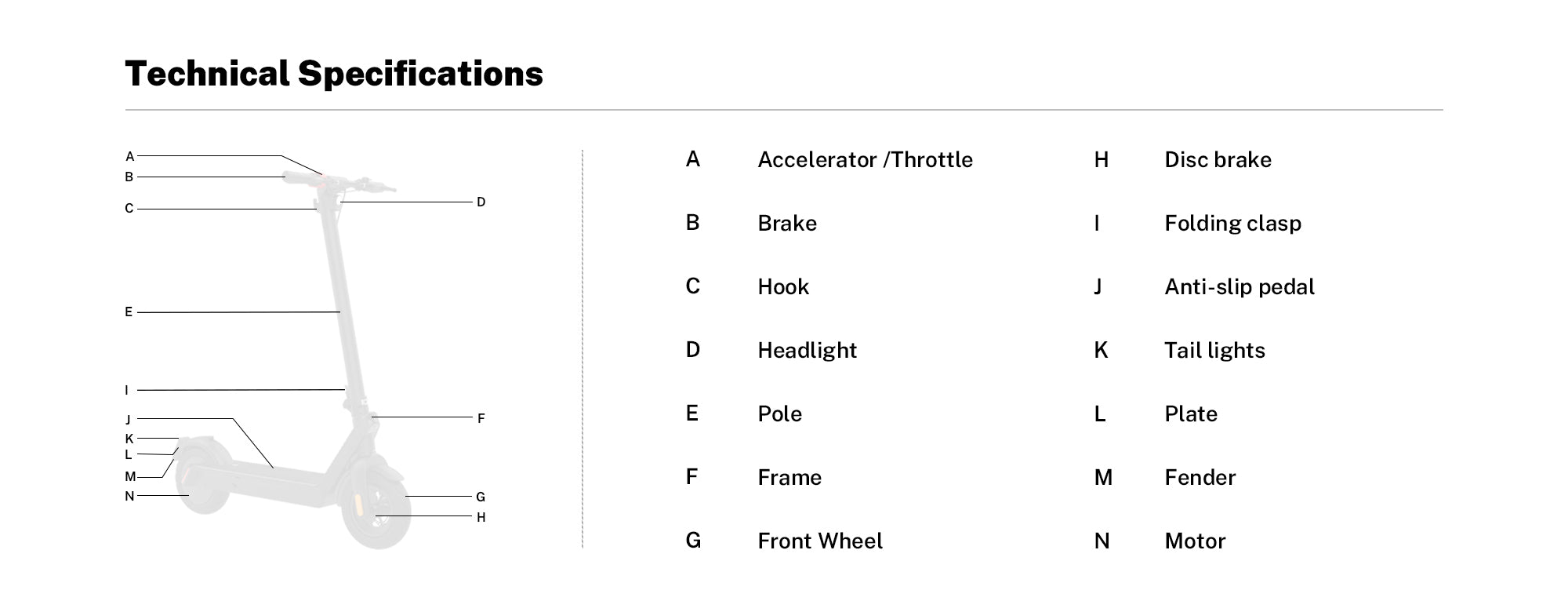The image size is (1568, 612).
Task: Click the Tail lights legend text
Action: coord(1214,351)
